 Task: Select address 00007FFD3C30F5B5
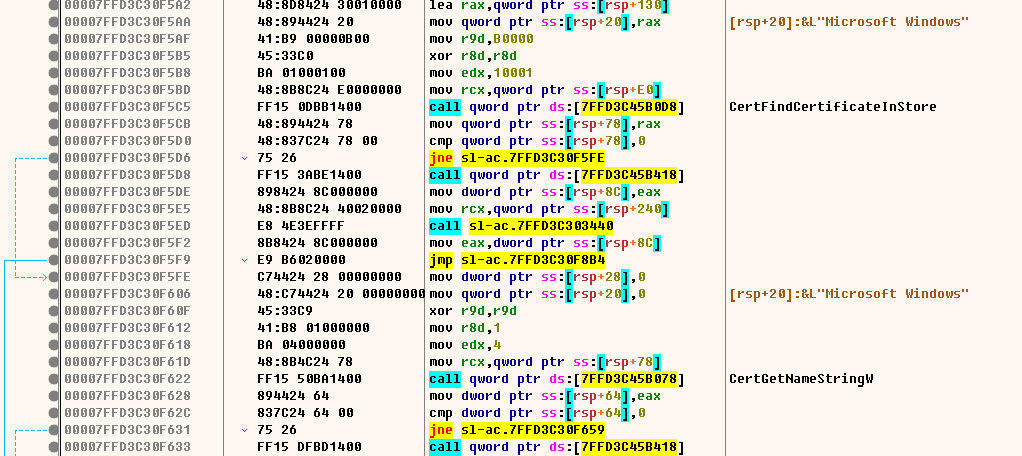click(x=127, y=55)
